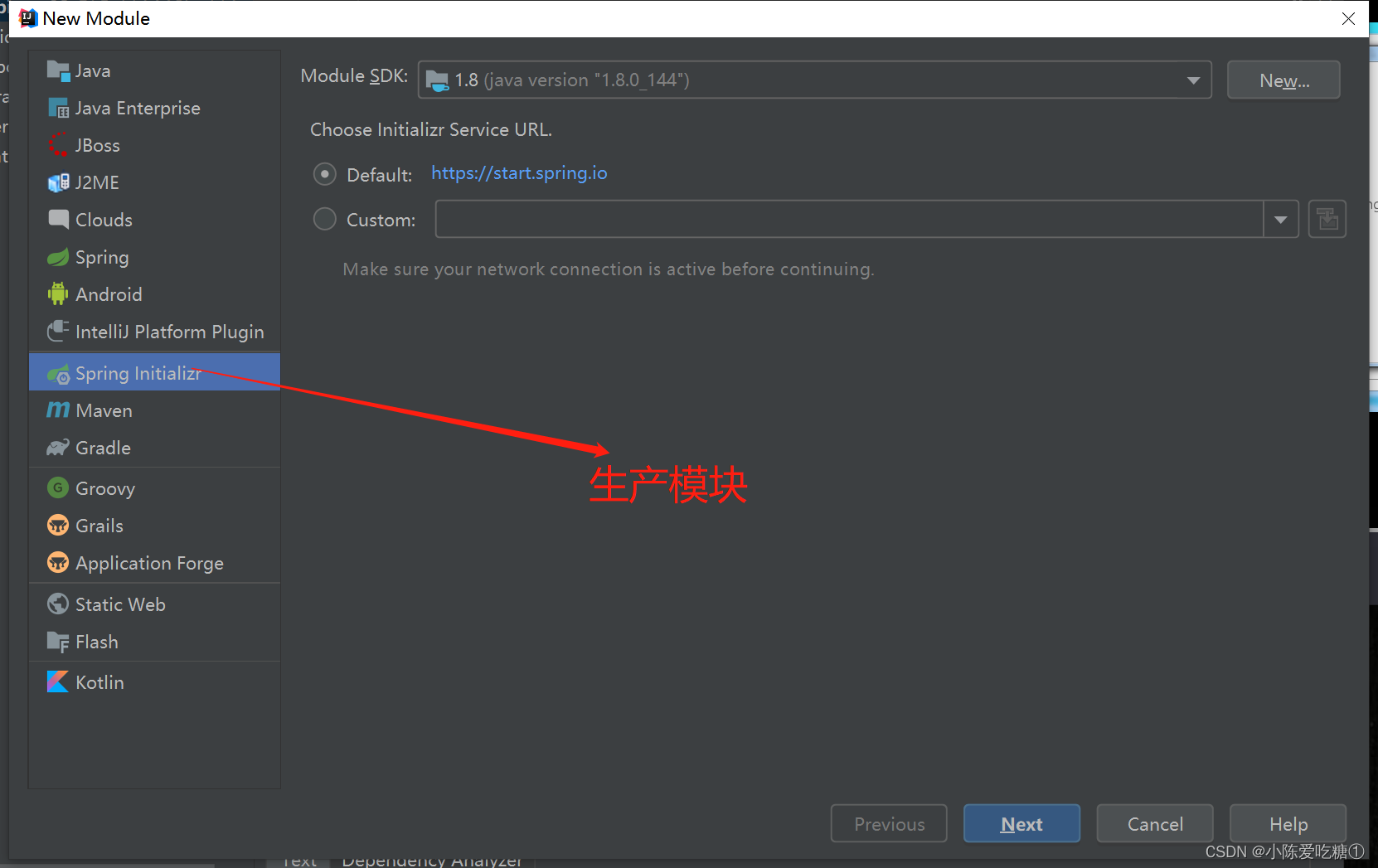This screenshot has width=1378, height=868.
Task: Choose the JBoss red dotted icon
Action: click(x=58, y=146)
